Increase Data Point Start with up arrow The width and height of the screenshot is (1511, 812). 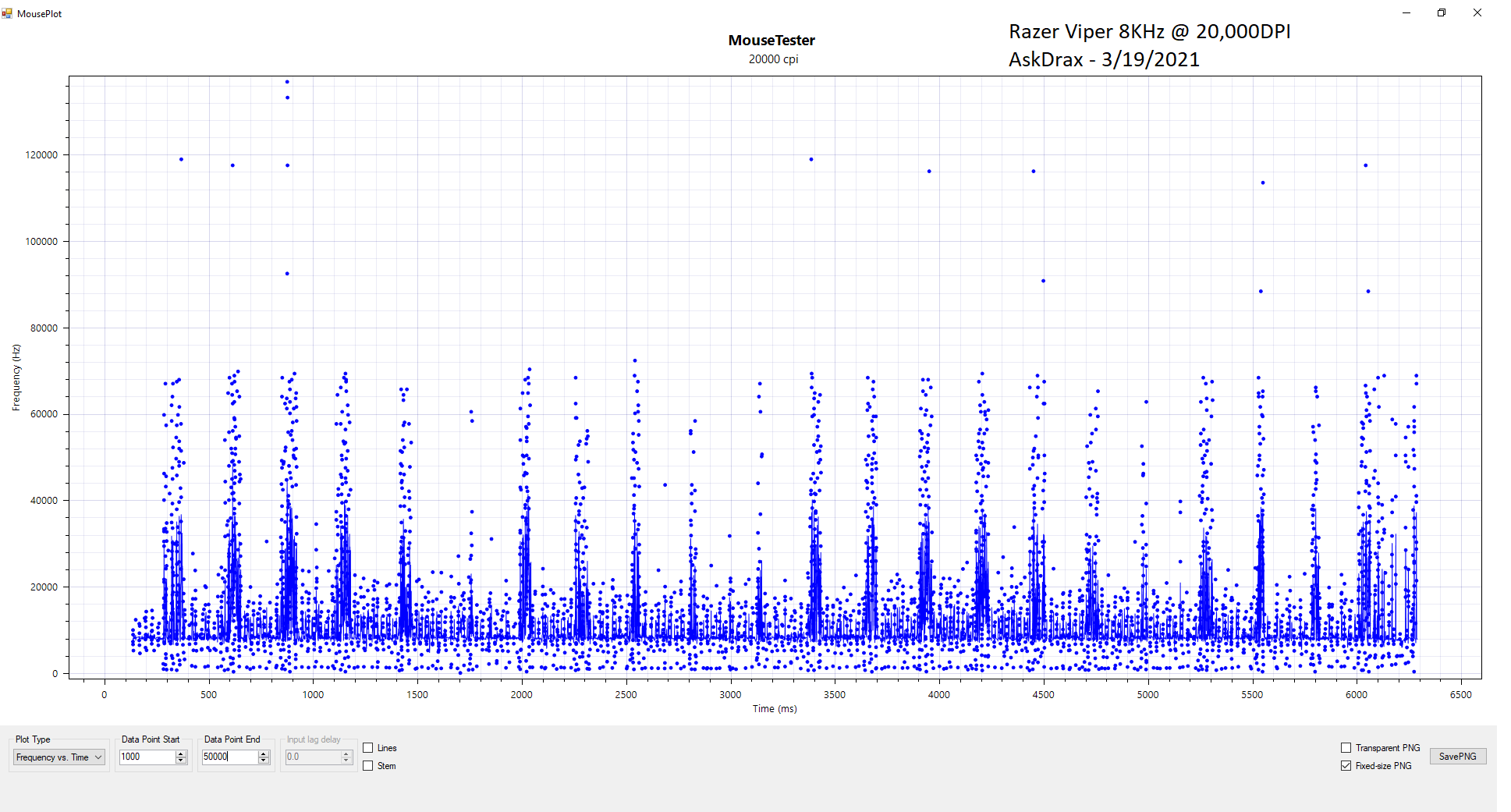pyautogui.click(x=182, y=753)
